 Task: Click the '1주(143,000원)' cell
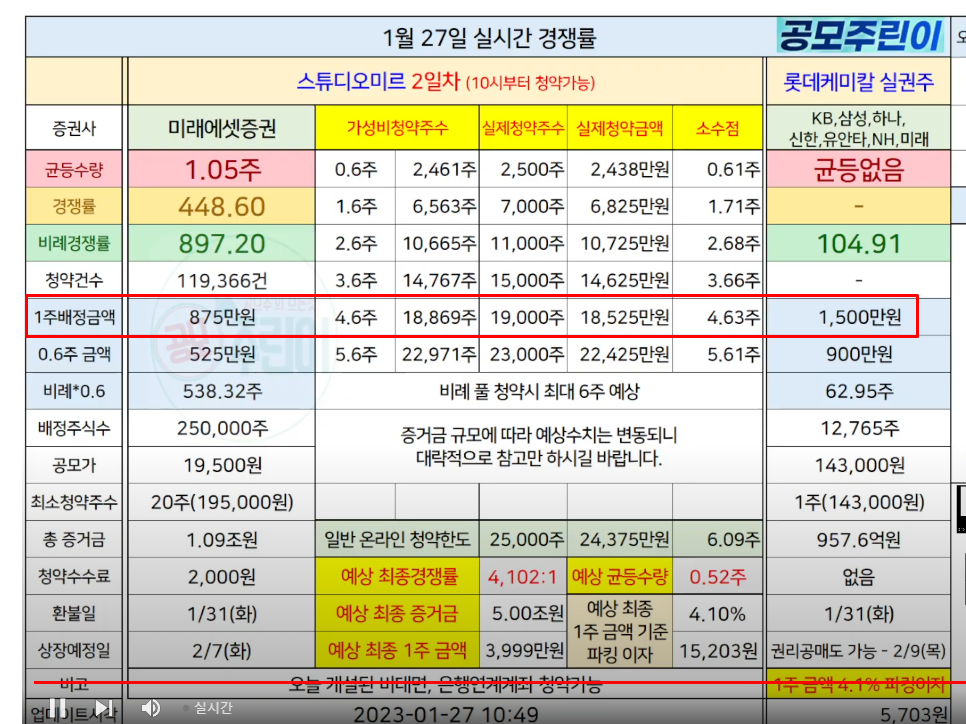click(x=859, y=503)
